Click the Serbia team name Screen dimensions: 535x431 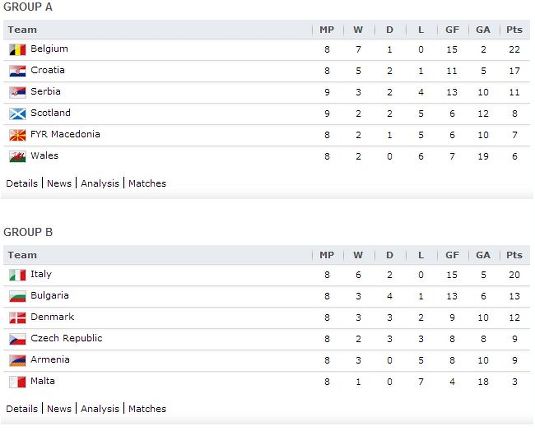[x=45, y=91]
